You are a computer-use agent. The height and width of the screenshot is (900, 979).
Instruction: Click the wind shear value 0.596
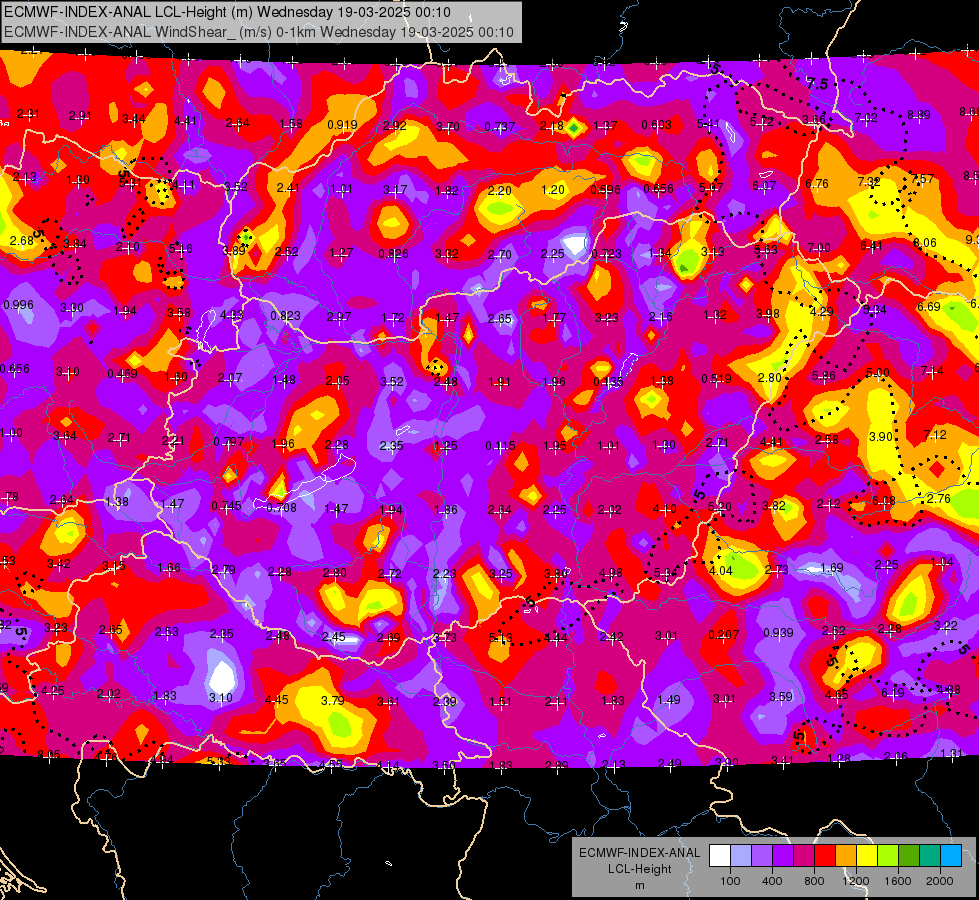point(605,190)
